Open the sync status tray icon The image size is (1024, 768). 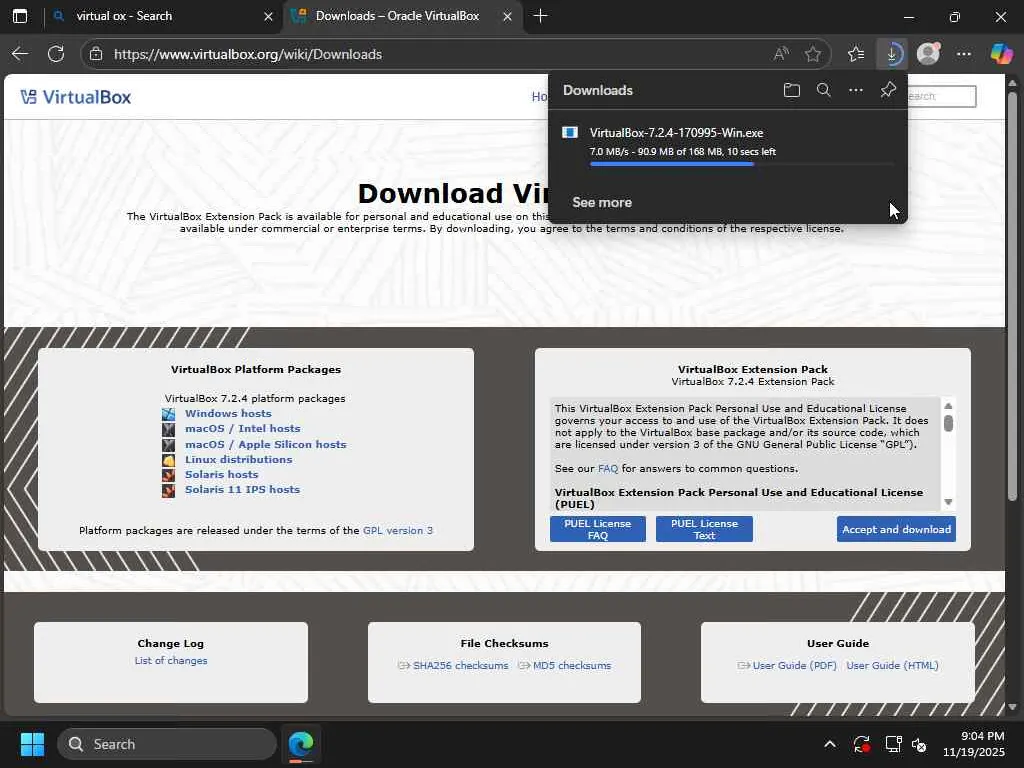pos(861,744)
